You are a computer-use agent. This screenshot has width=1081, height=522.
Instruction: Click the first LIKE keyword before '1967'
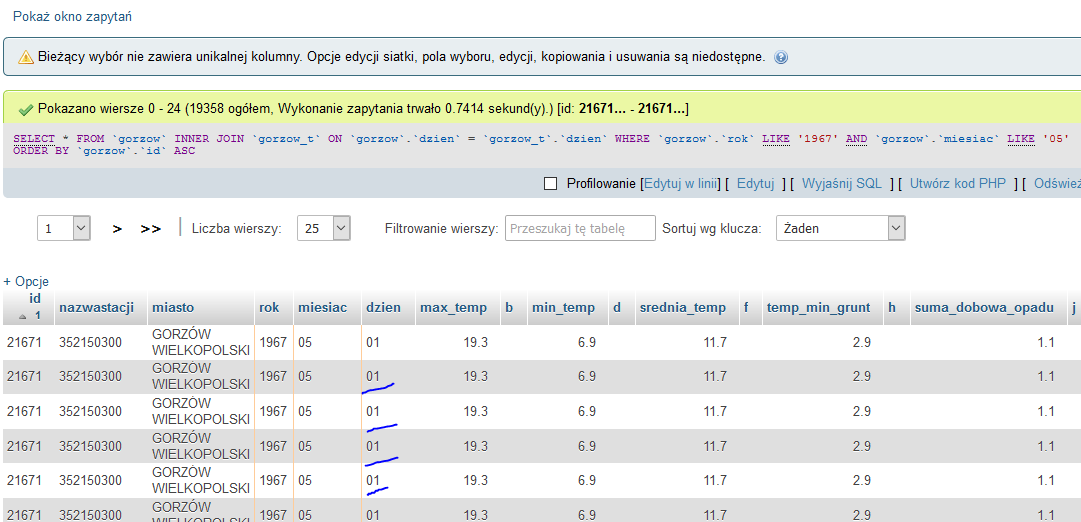click(776, 139)
